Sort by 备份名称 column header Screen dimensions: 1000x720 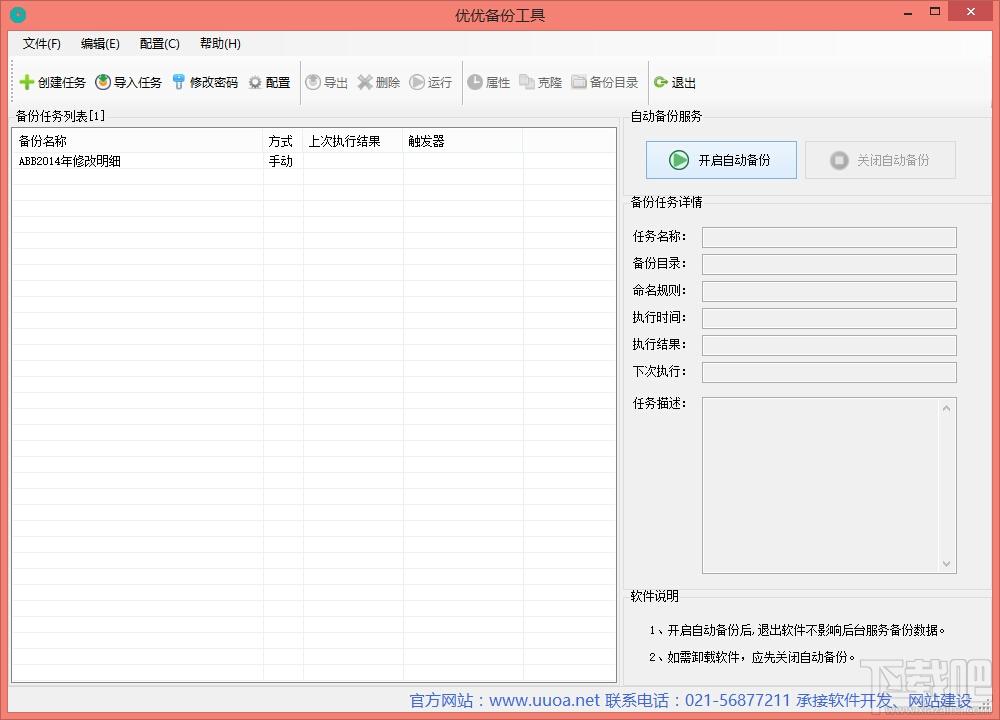pyautogui.click(x=138, y=141)
